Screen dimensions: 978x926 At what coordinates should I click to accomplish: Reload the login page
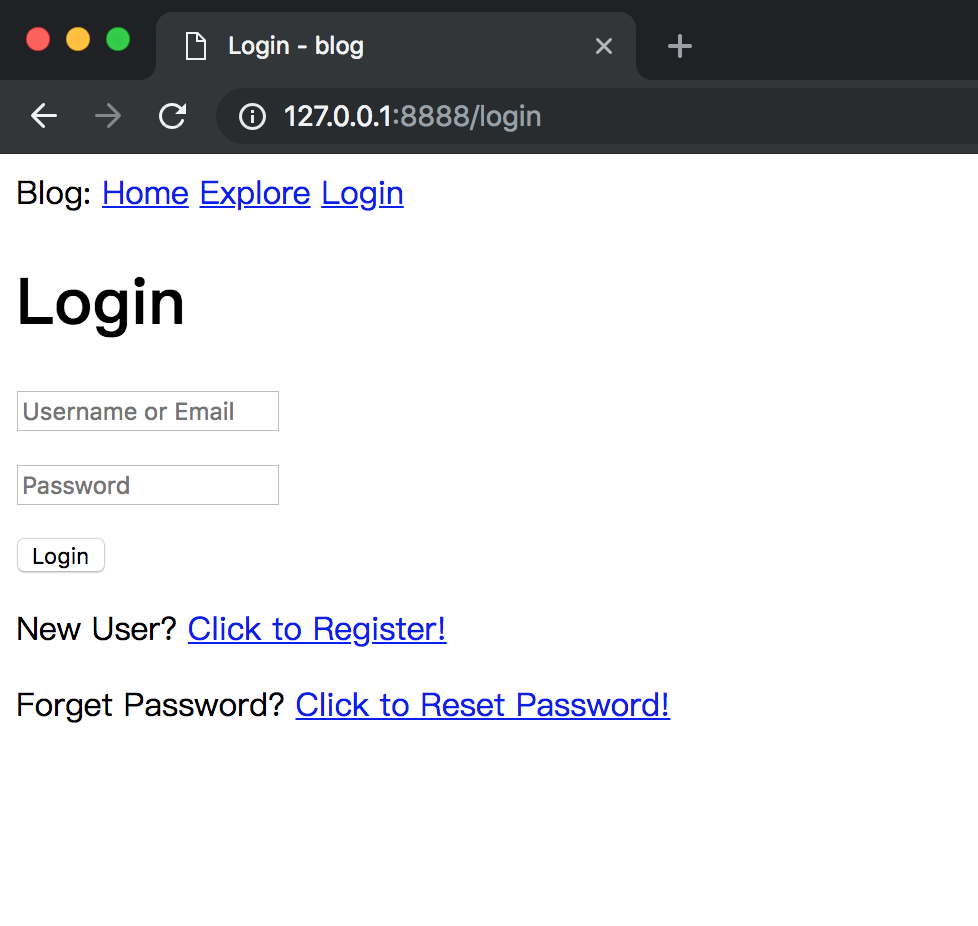click(173, 116)
